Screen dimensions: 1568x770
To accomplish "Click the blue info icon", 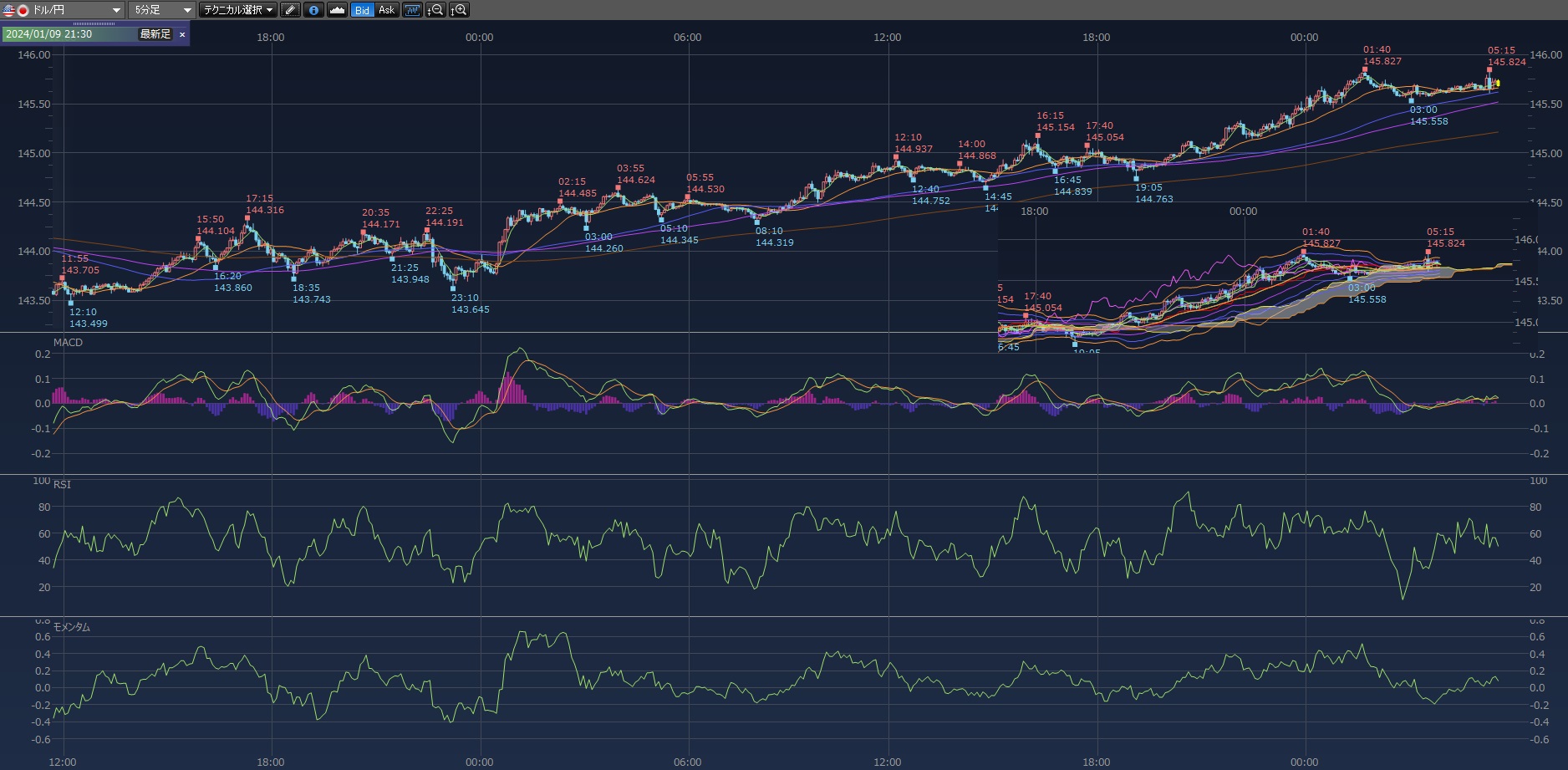I will pos(313,10).
